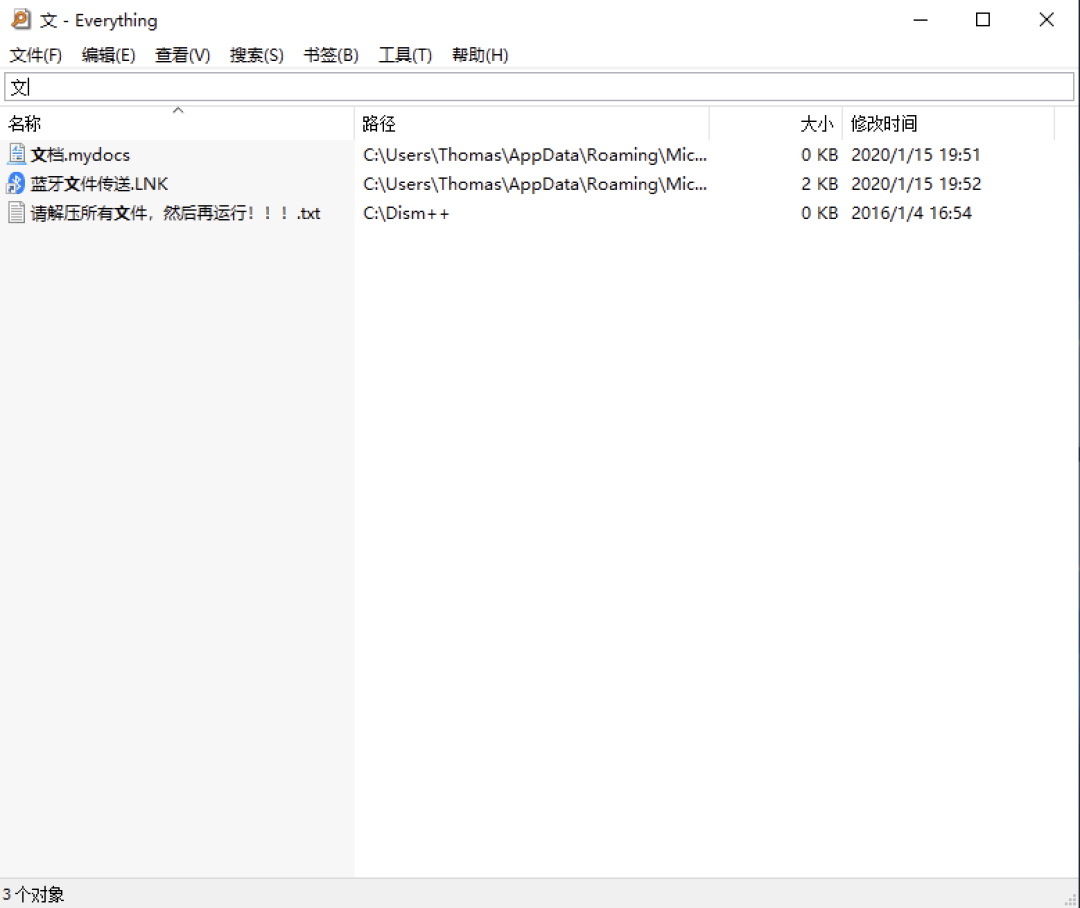This screenshot has width=1080, height=908.
Task: Click the 0 KB size of the .txt row
Action: pyautogui.click(x=819, y=213)
